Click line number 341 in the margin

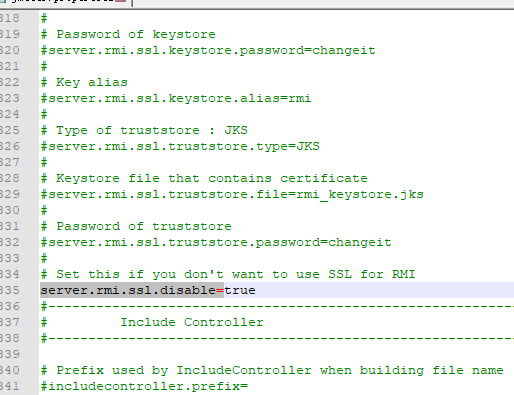[10, 386]
